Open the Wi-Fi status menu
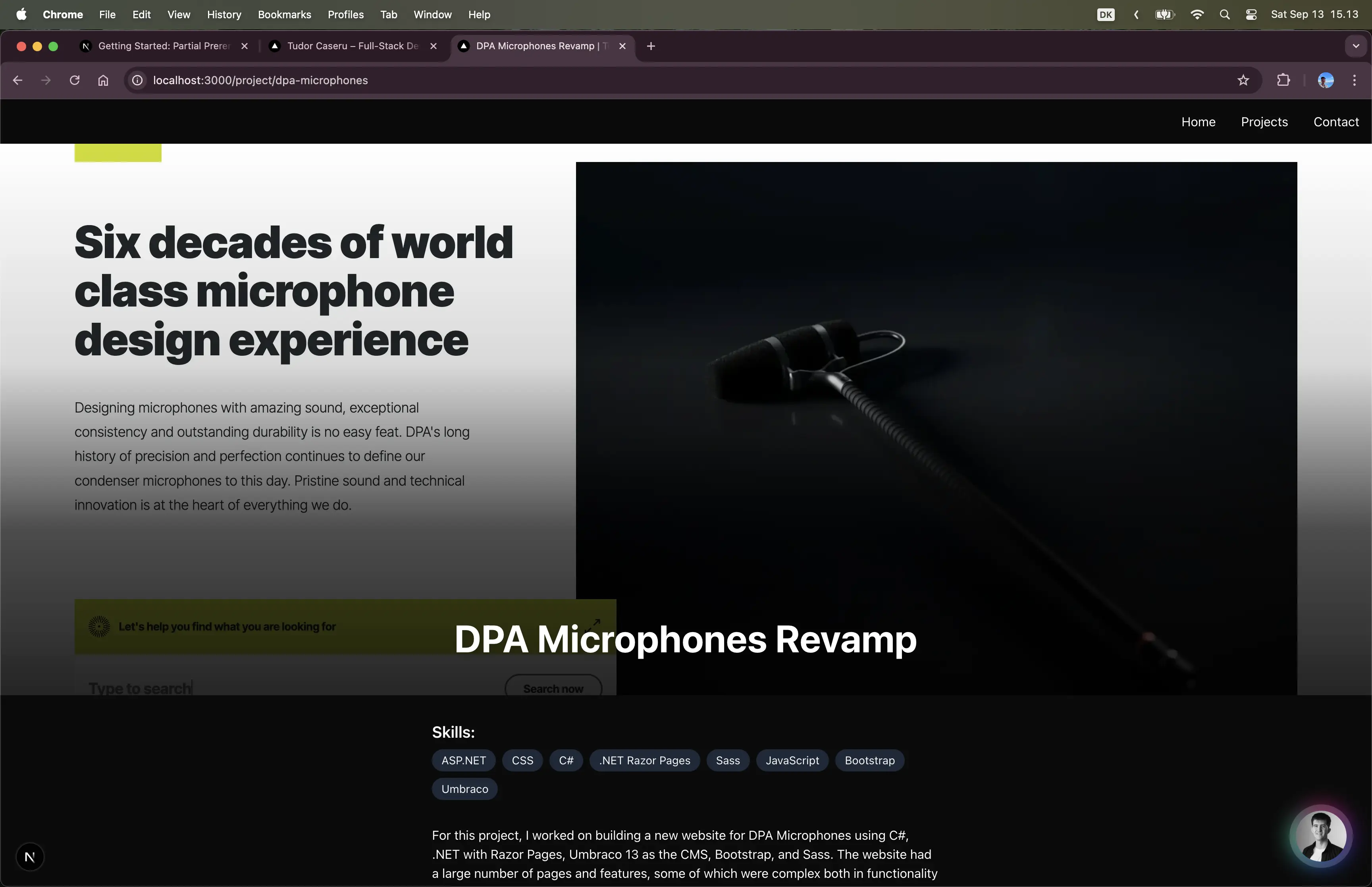 [1197, 14]
